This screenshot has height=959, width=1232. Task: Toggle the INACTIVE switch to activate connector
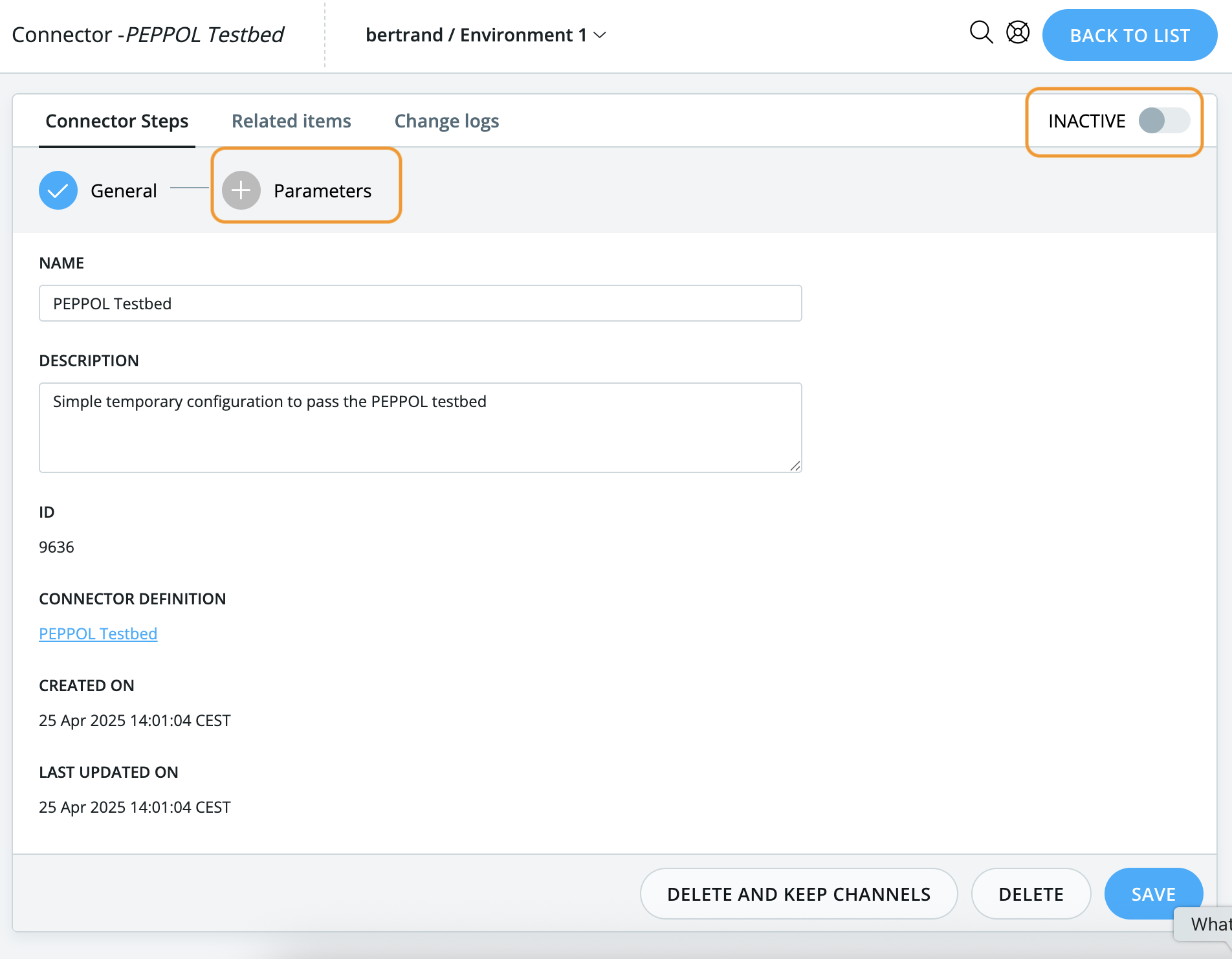click(x=1163, y=120)
